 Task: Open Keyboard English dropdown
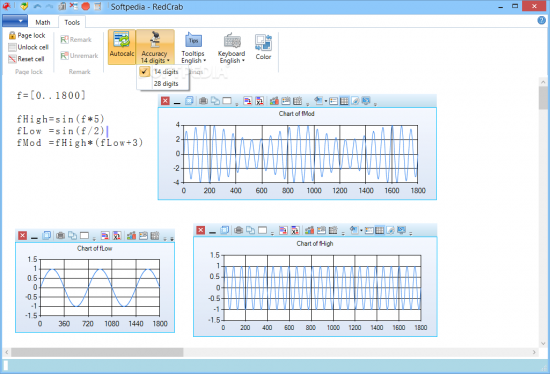tap(231, 48)
